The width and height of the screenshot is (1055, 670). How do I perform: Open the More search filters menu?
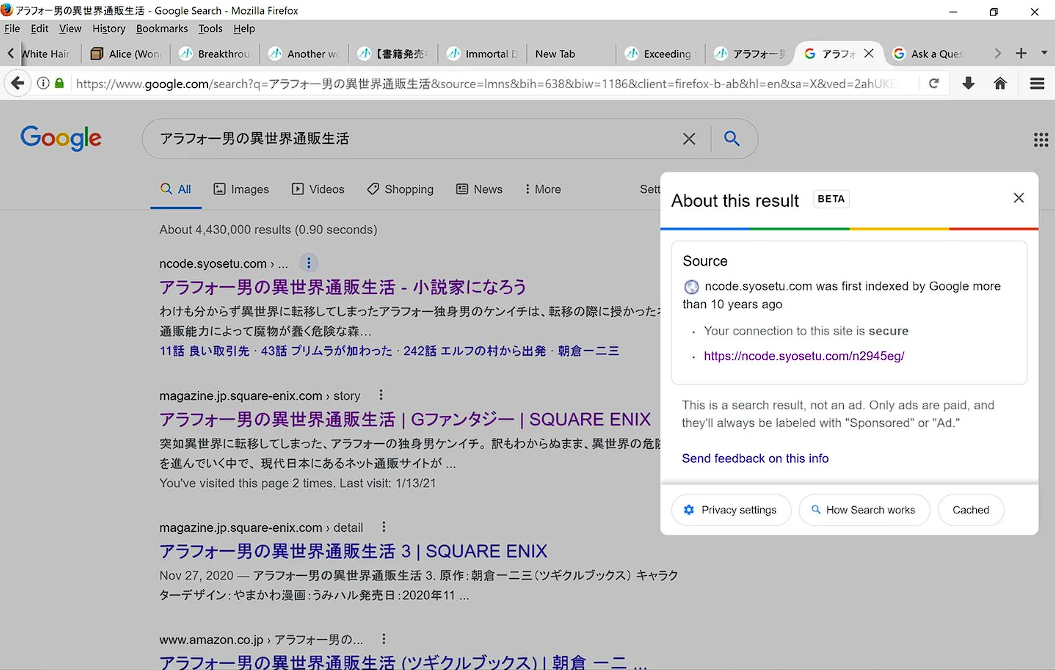point(542,190)
